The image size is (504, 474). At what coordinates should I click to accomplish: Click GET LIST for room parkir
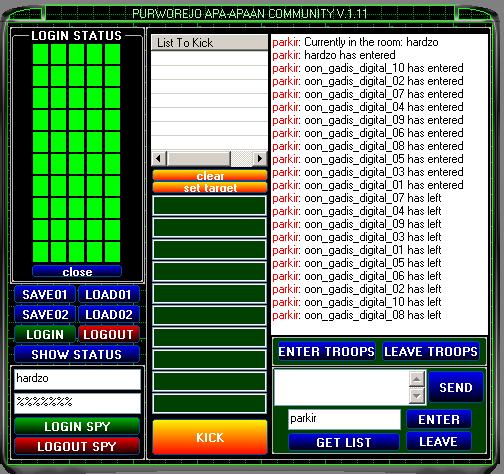(x=344, y=442)
